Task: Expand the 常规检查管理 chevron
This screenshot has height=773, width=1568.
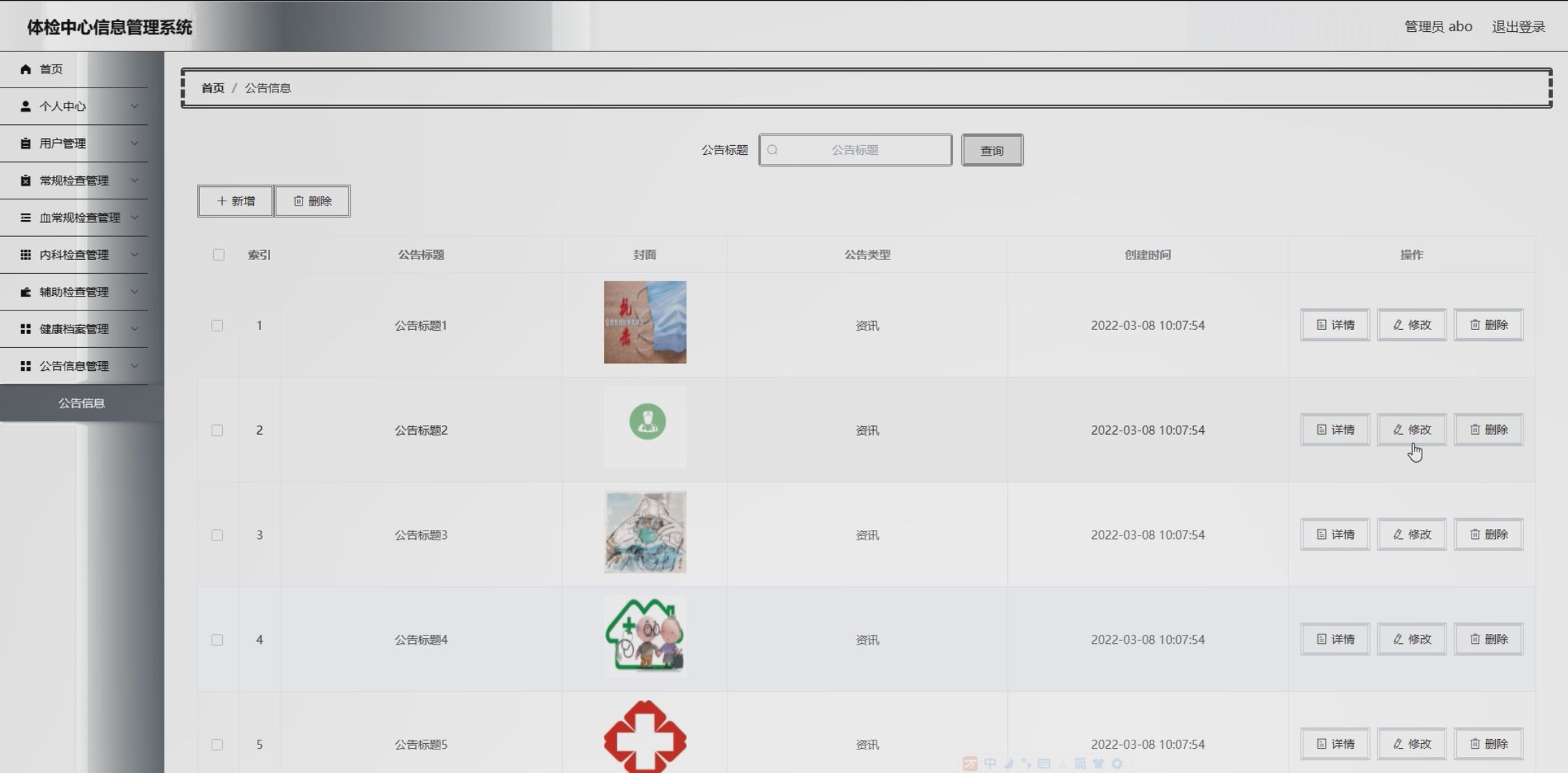Action: (135, 181)
